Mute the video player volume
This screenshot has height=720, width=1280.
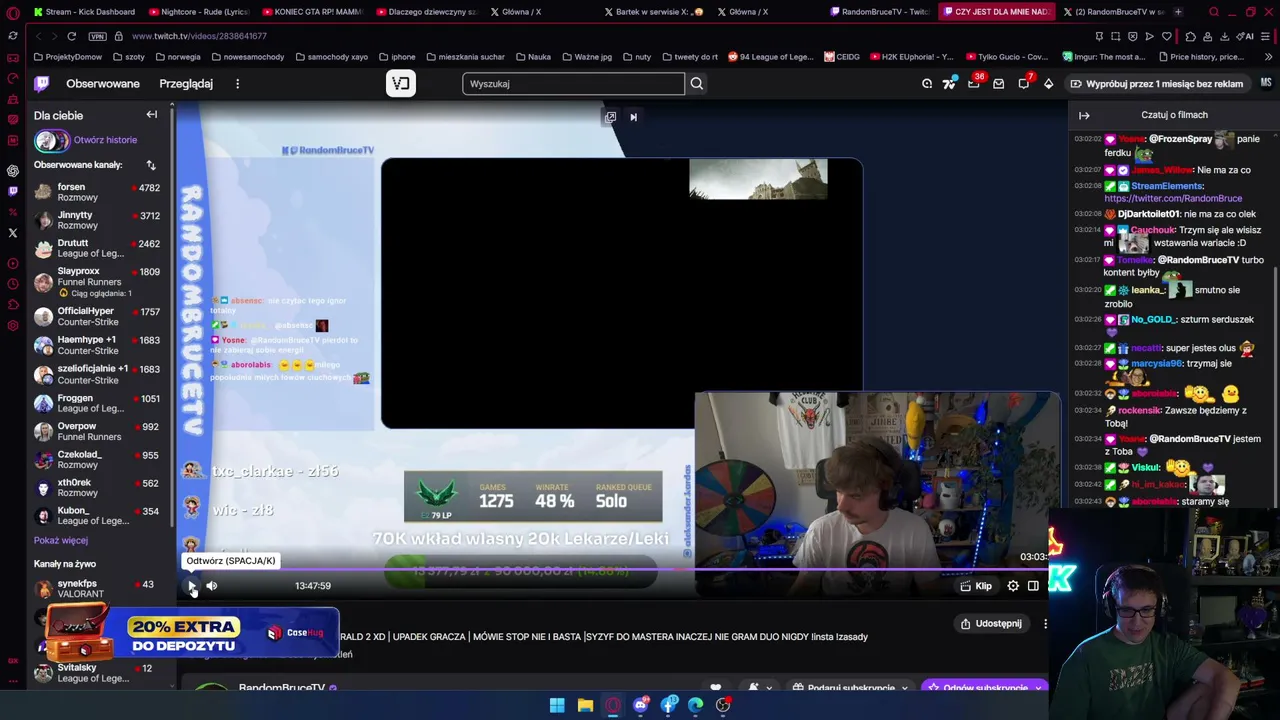212,586
